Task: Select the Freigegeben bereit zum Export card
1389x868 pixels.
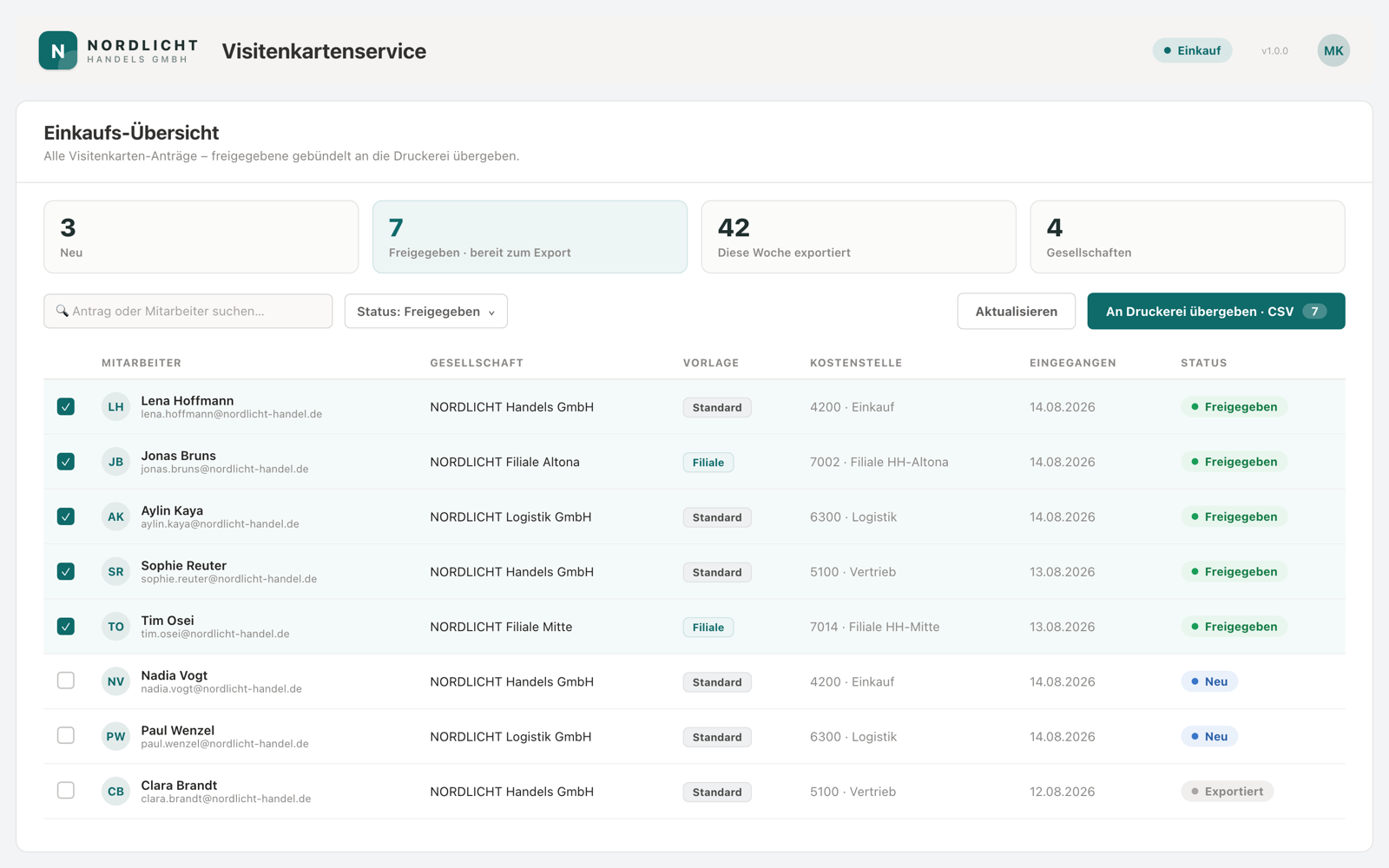Action: (530, 237)
